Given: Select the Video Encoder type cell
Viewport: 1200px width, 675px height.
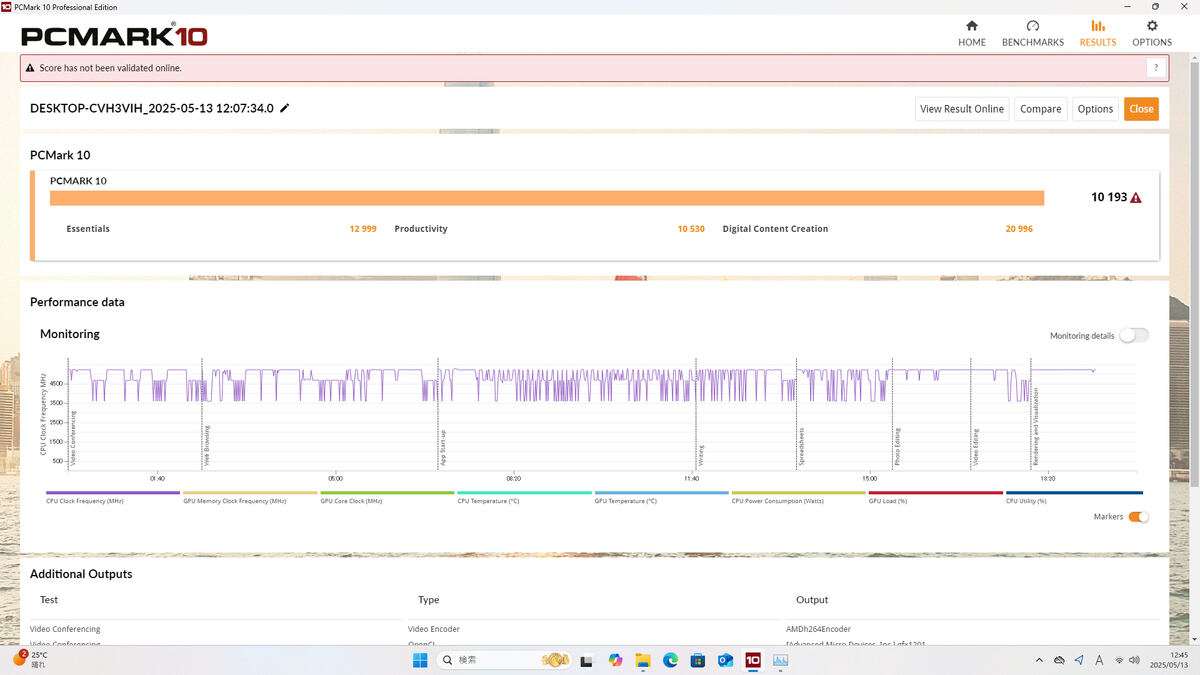Looking at the screenshot, I should pyautogui.click(x=434, y=629).
